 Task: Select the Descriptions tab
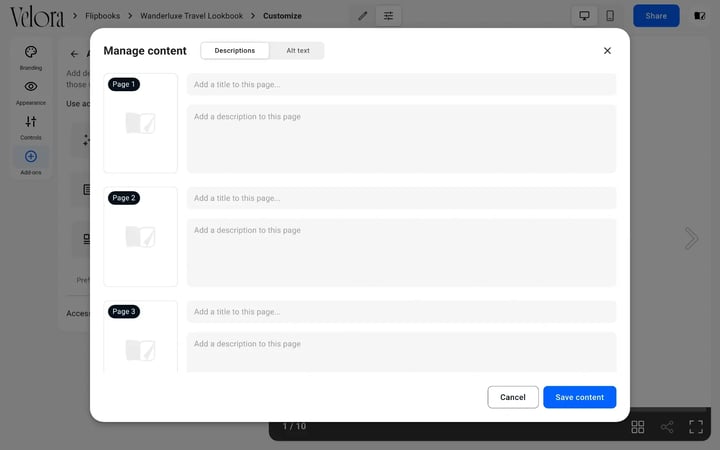point(235,51)
